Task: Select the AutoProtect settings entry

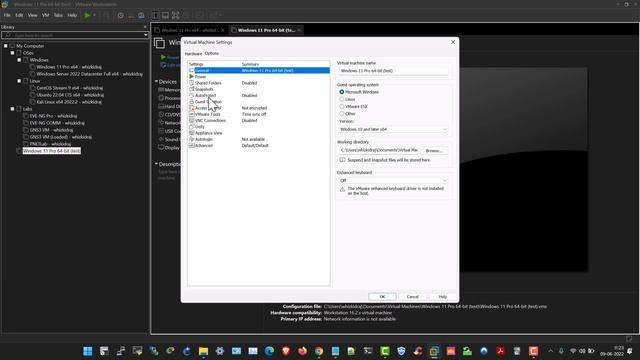Action: coord(205,96)
